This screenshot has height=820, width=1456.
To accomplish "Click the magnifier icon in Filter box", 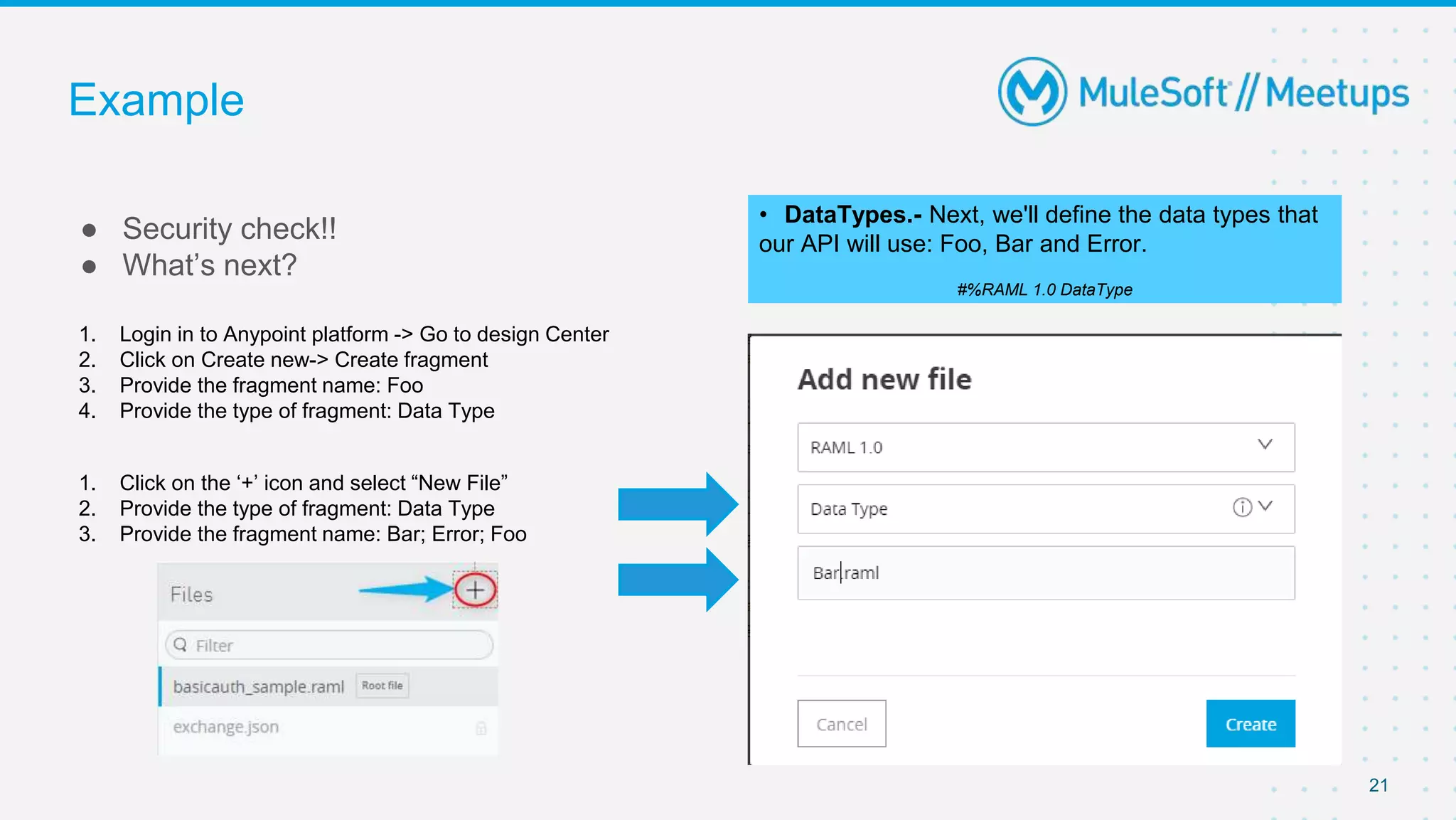I will (181, 644).
